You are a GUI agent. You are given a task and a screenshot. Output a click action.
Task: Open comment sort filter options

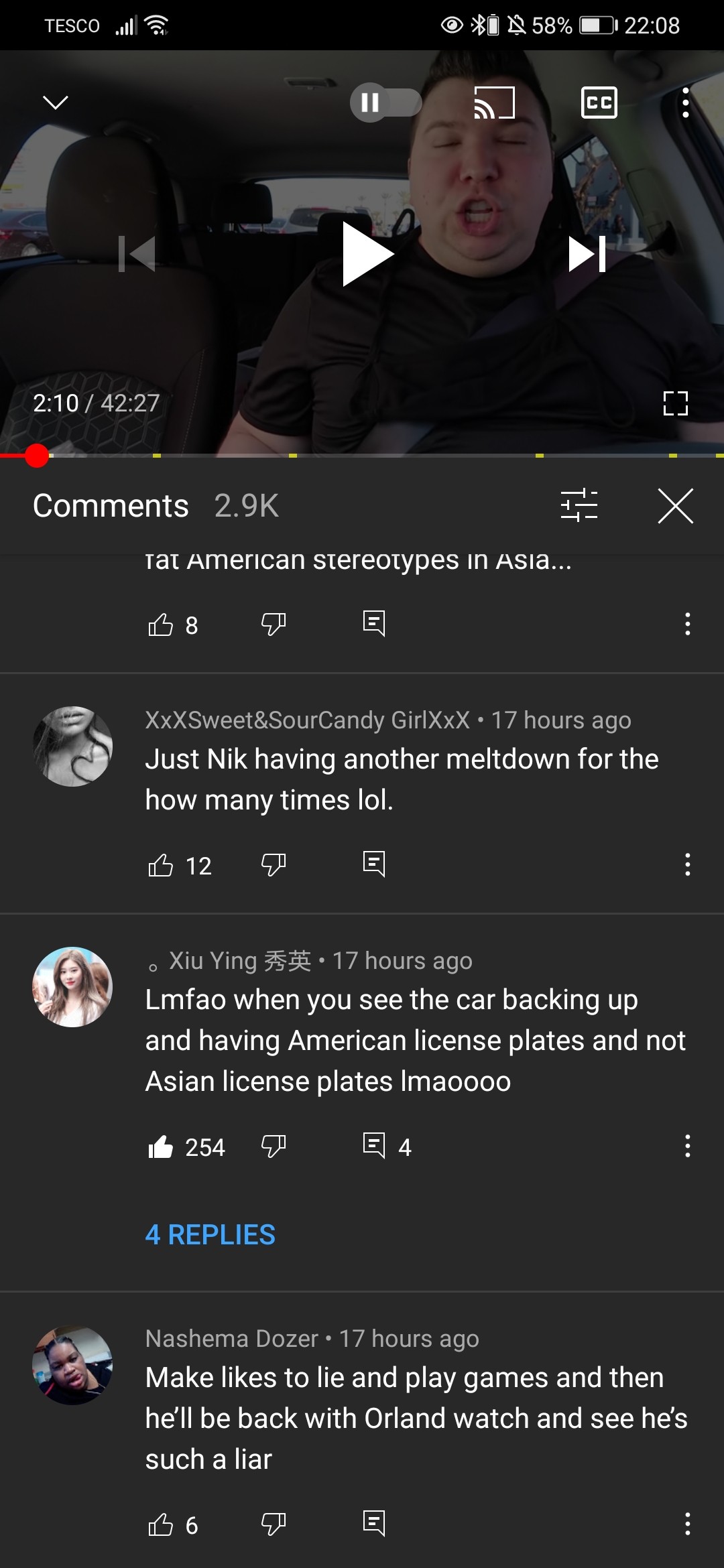coord(579,505)
